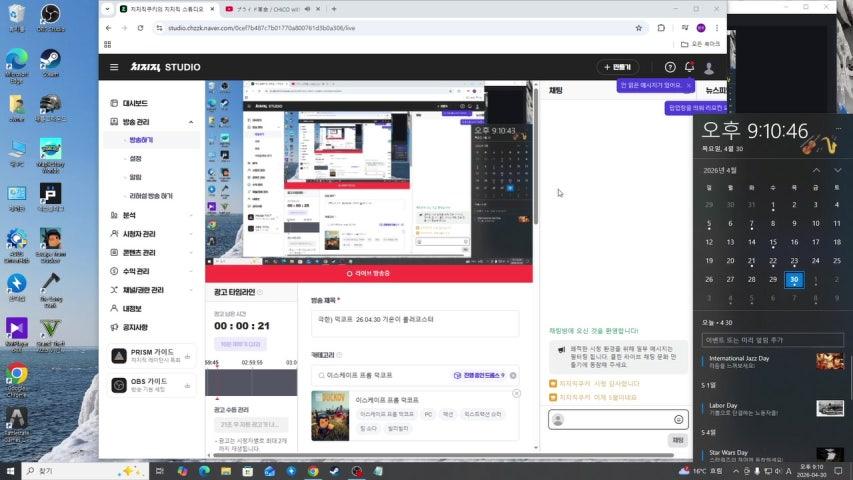Click the event or reminder input field
Screen dimensions: 853x480
772,340
